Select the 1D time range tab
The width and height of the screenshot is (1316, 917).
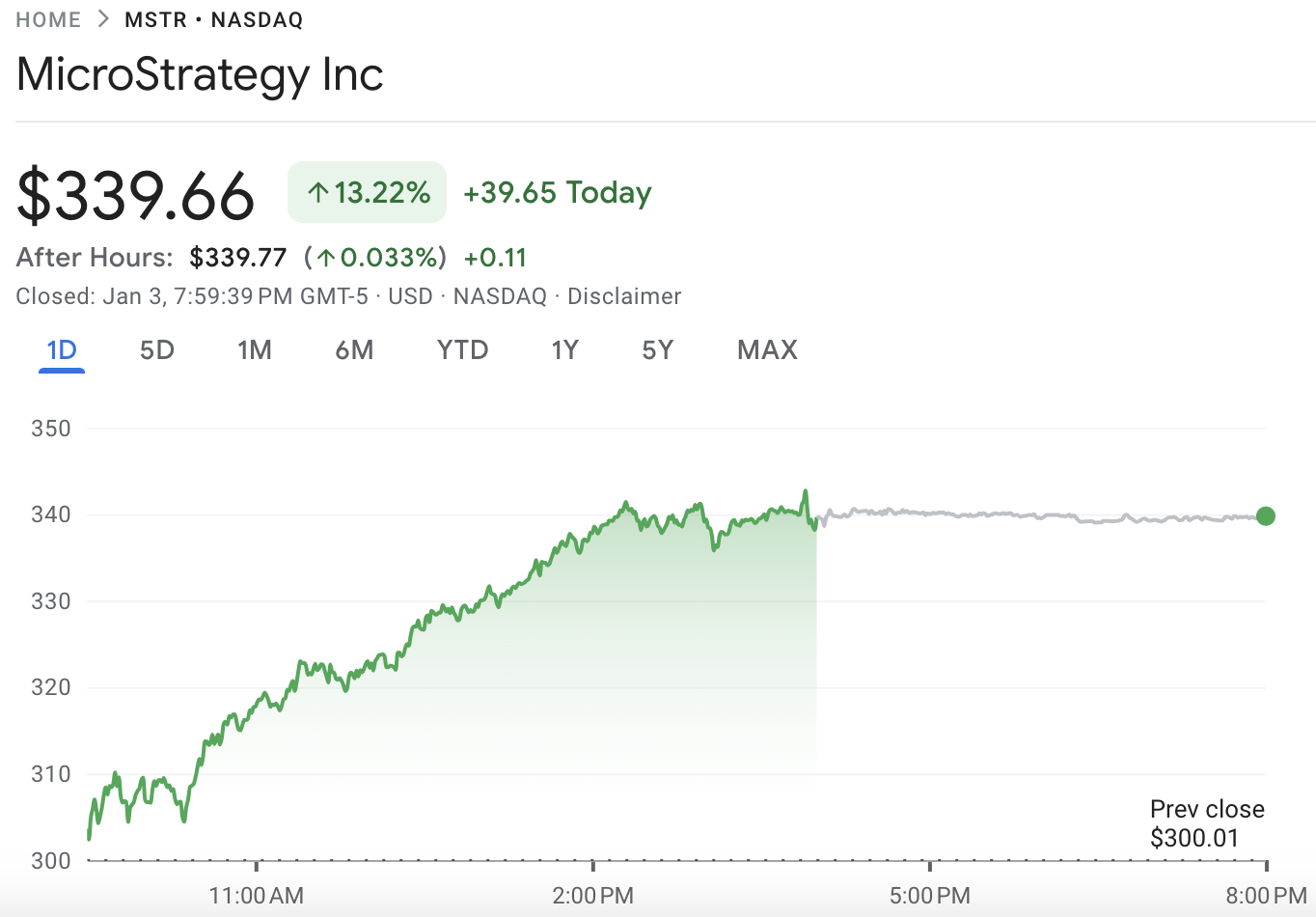point(62,349)
